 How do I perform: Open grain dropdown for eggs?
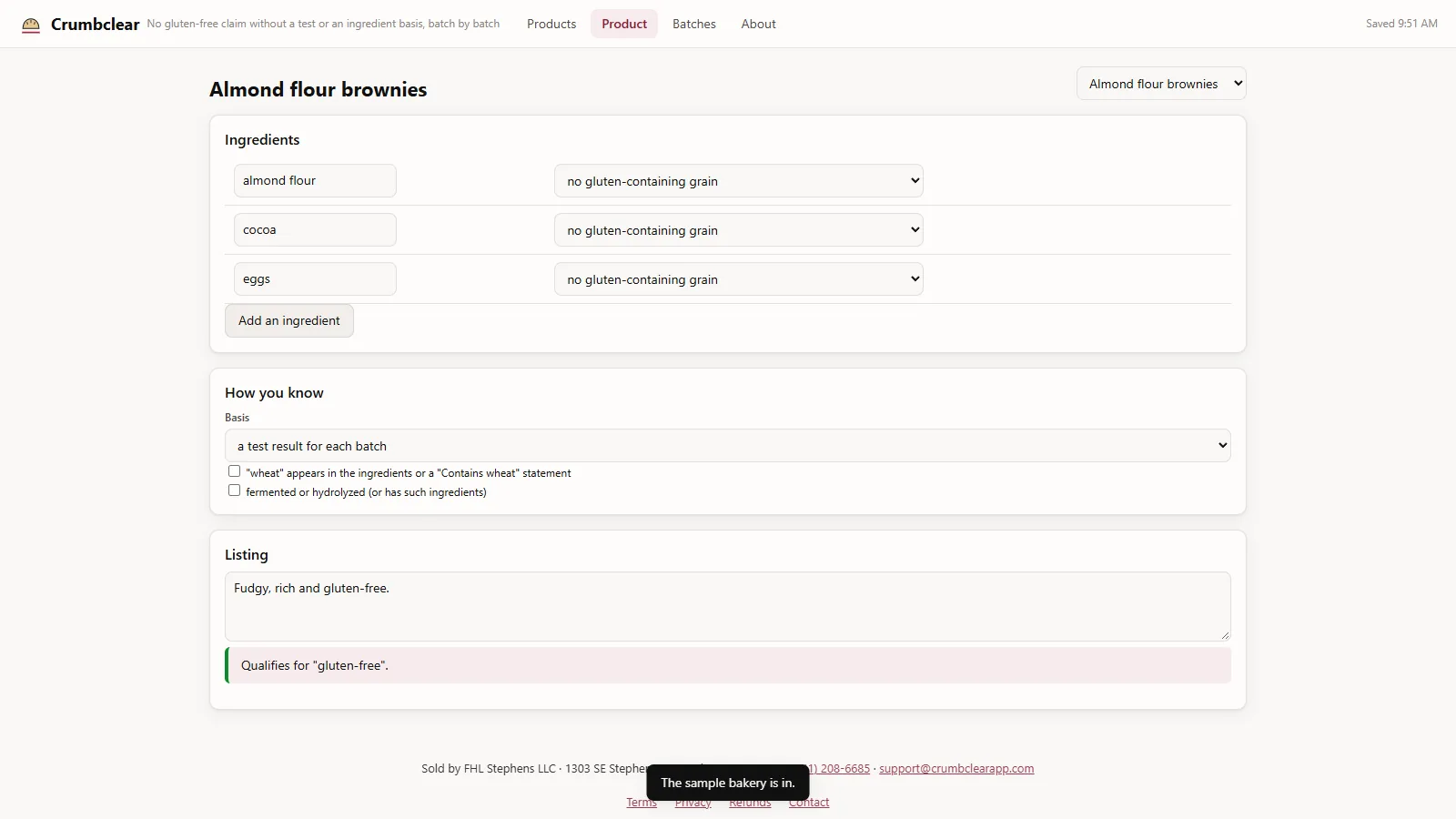tap(739, 278)
